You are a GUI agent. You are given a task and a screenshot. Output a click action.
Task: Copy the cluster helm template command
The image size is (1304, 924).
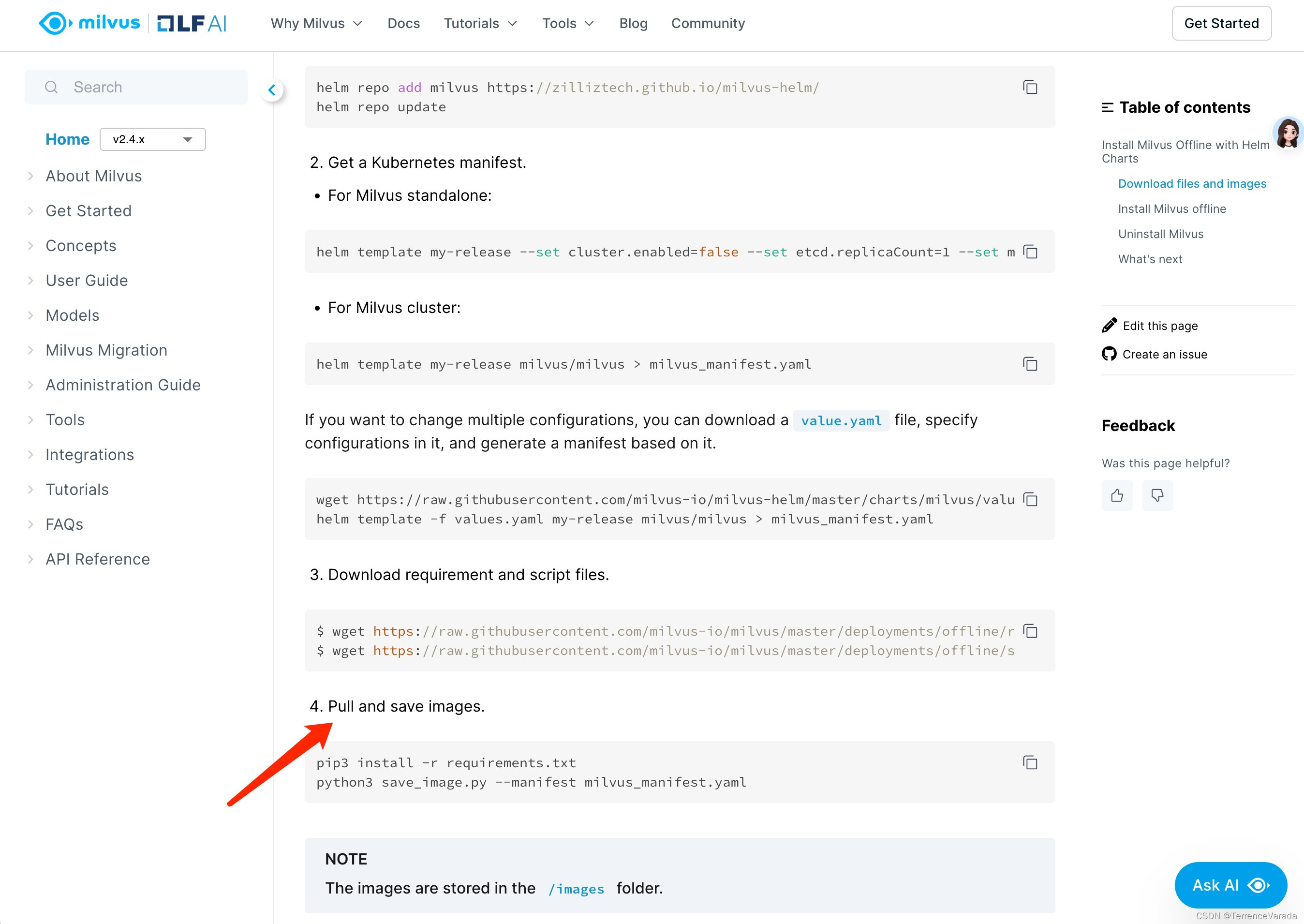point(1030,364)
